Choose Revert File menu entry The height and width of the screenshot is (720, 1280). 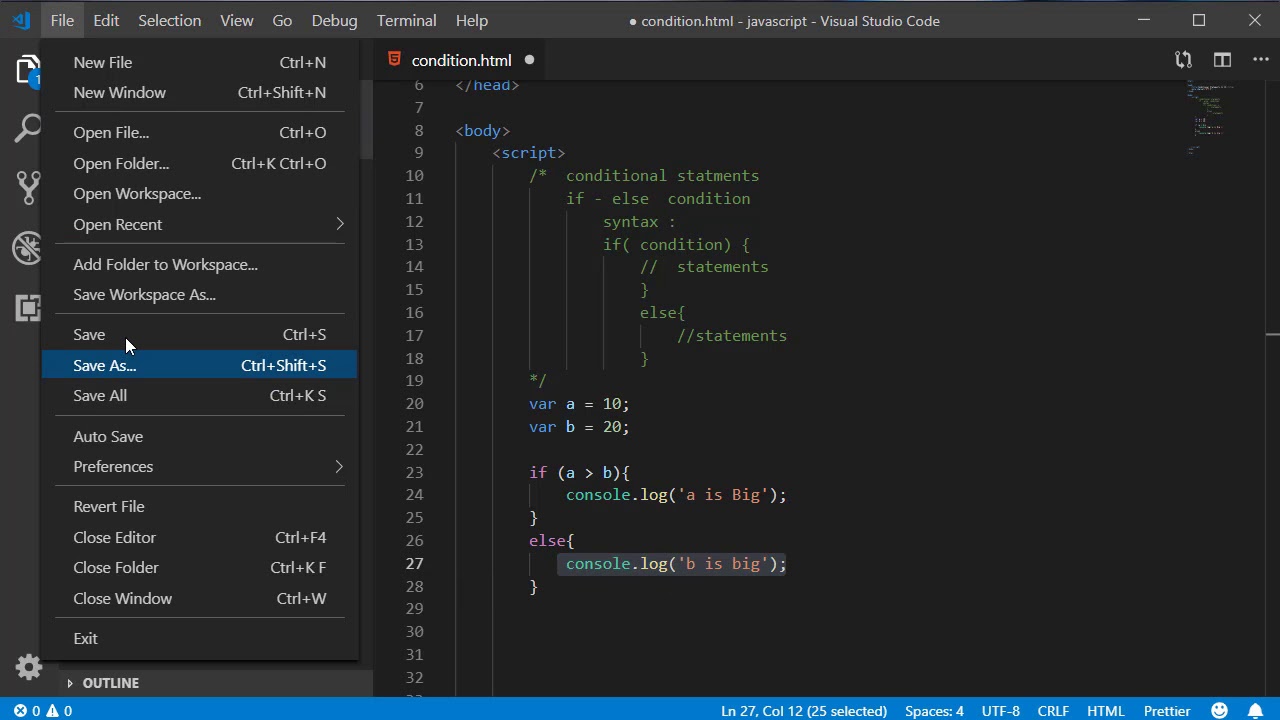[x=199, y=506]
